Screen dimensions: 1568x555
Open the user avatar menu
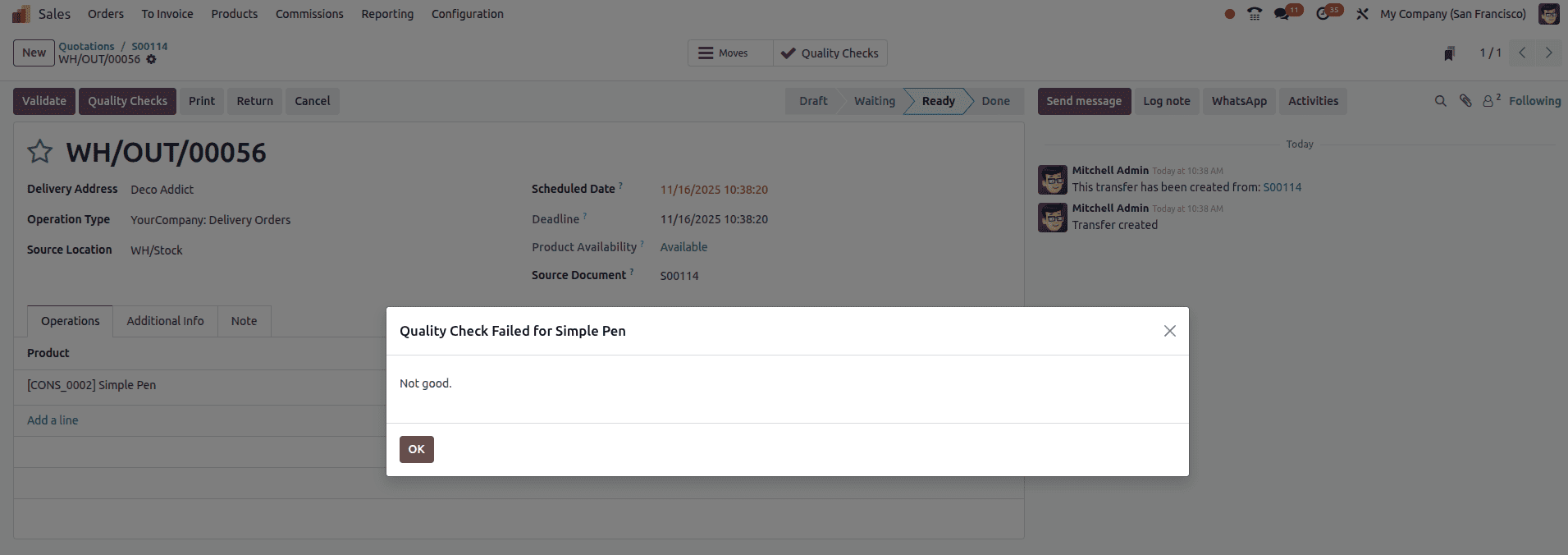click(1549, 14)
